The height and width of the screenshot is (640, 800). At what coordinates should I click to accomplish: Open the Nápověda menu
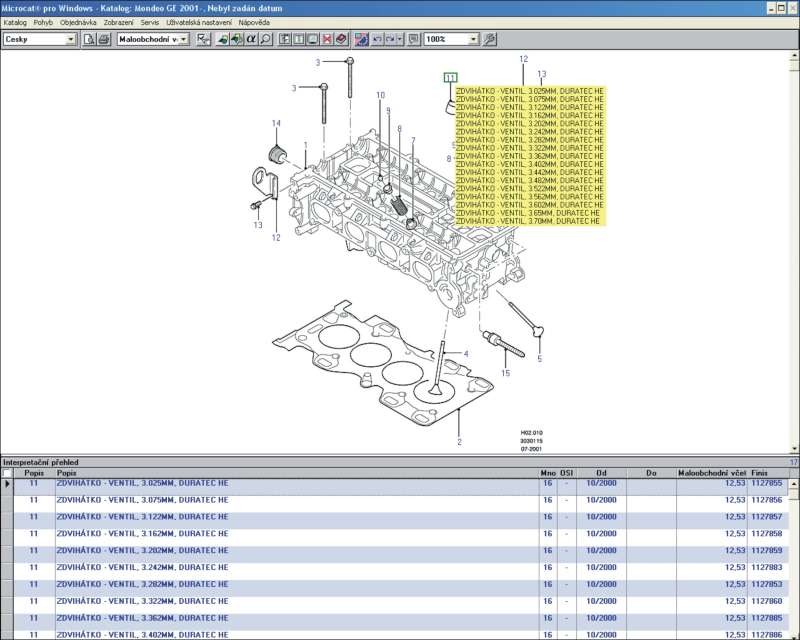coord(254,21)
